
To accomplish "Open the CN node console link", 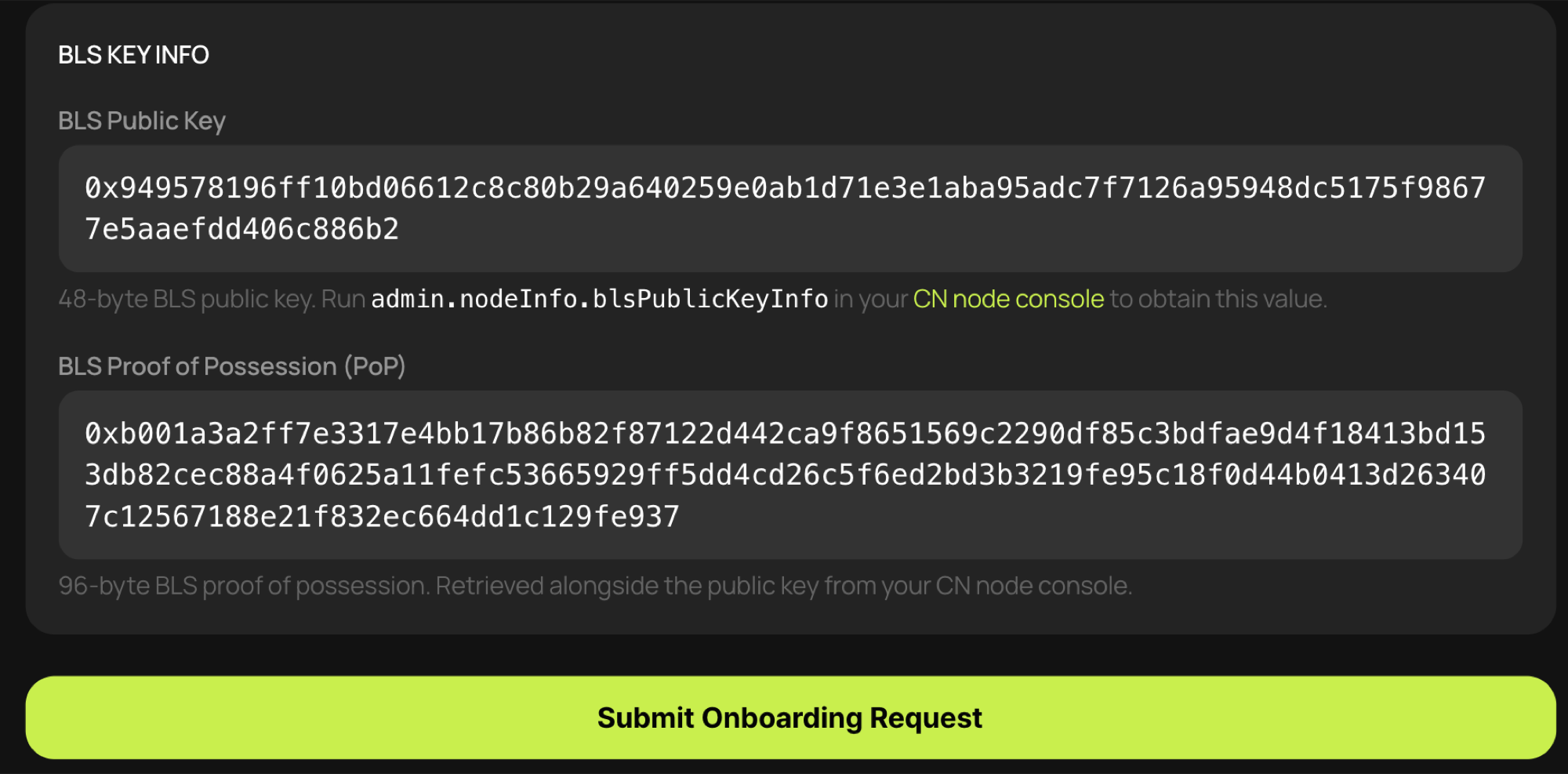I will 1008,299.
